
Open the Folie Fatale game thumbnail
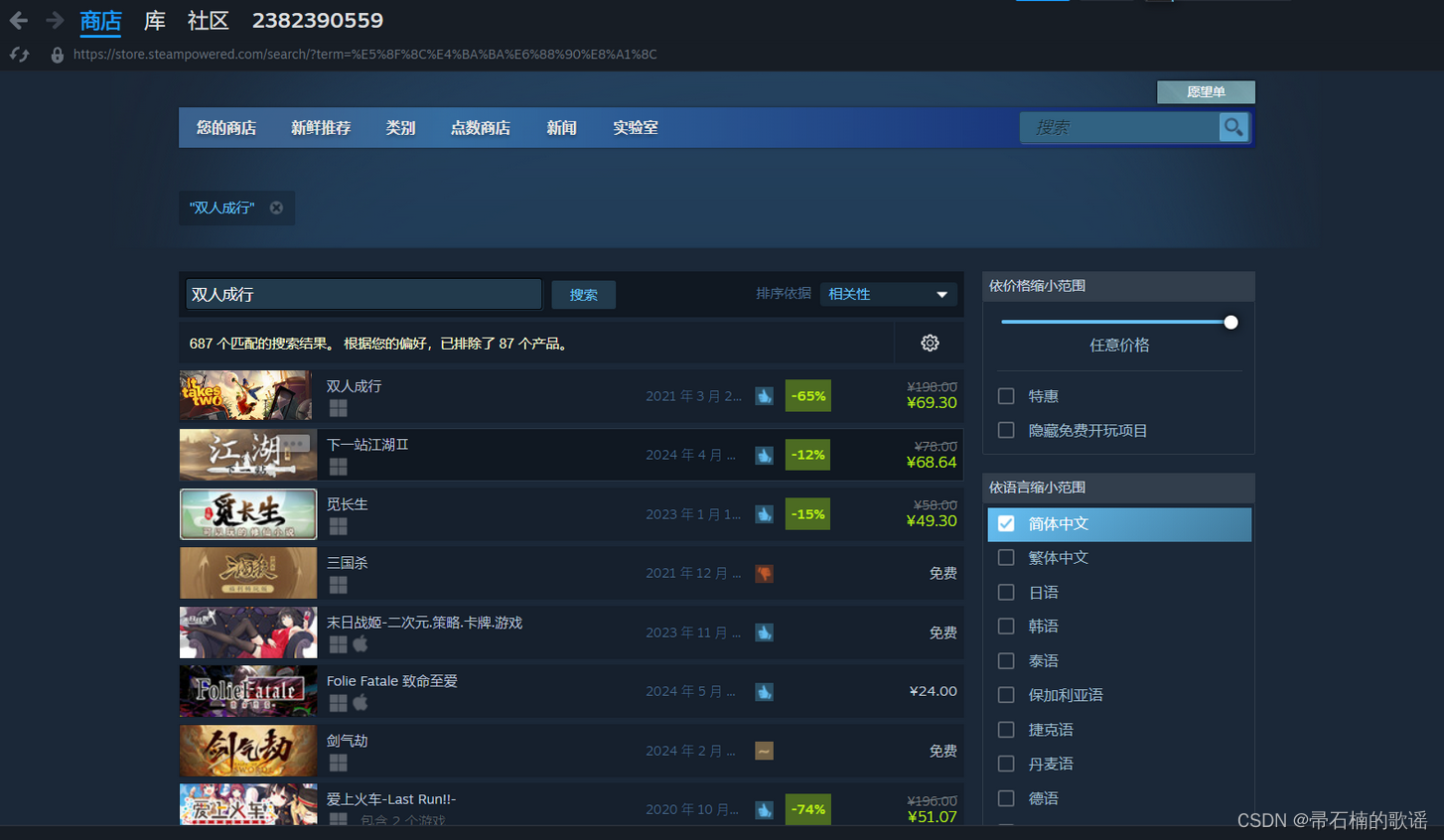point(248,691)
